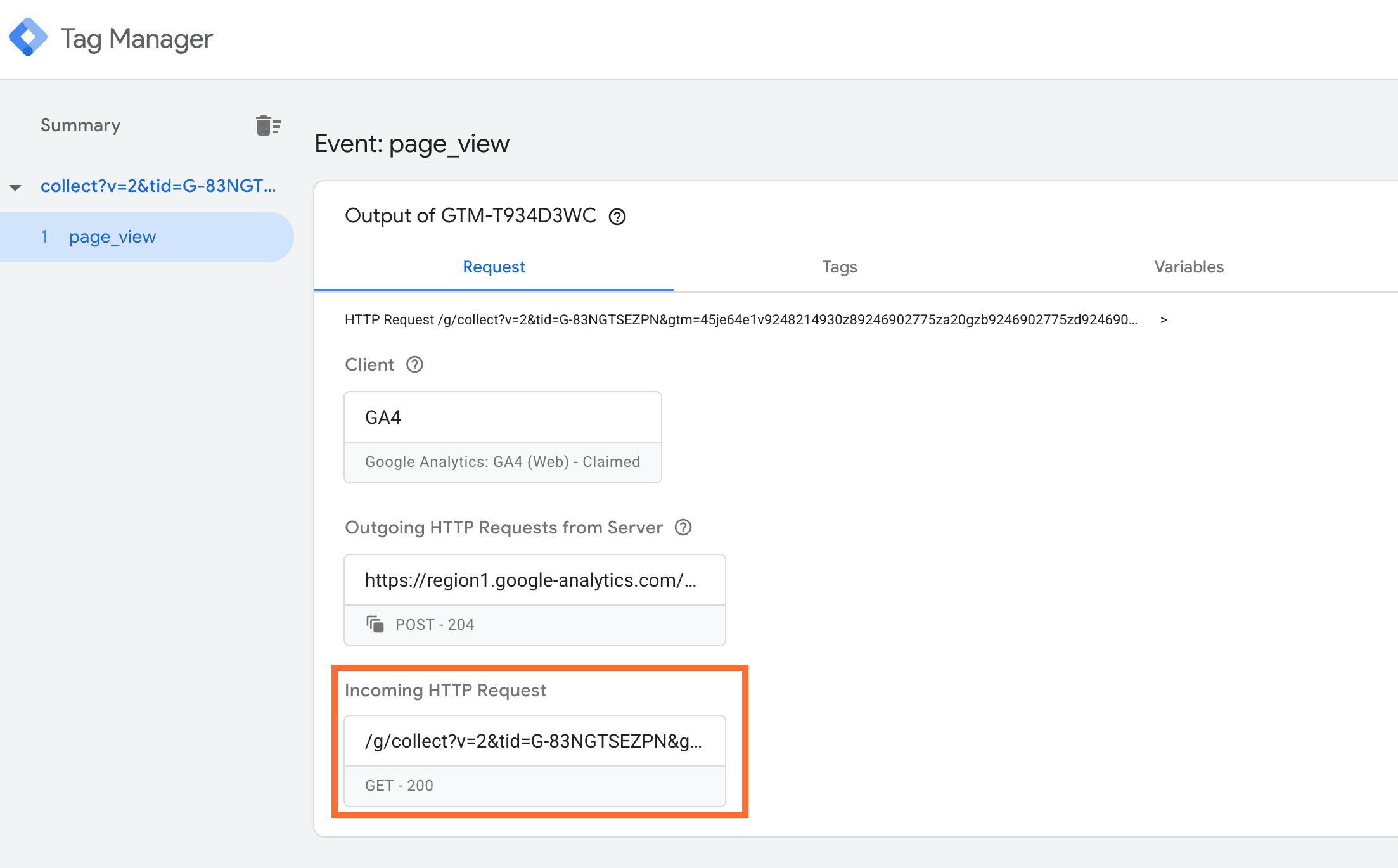Switch to the Tags tab
1398x868 pixels.
(x=839, y=267)
